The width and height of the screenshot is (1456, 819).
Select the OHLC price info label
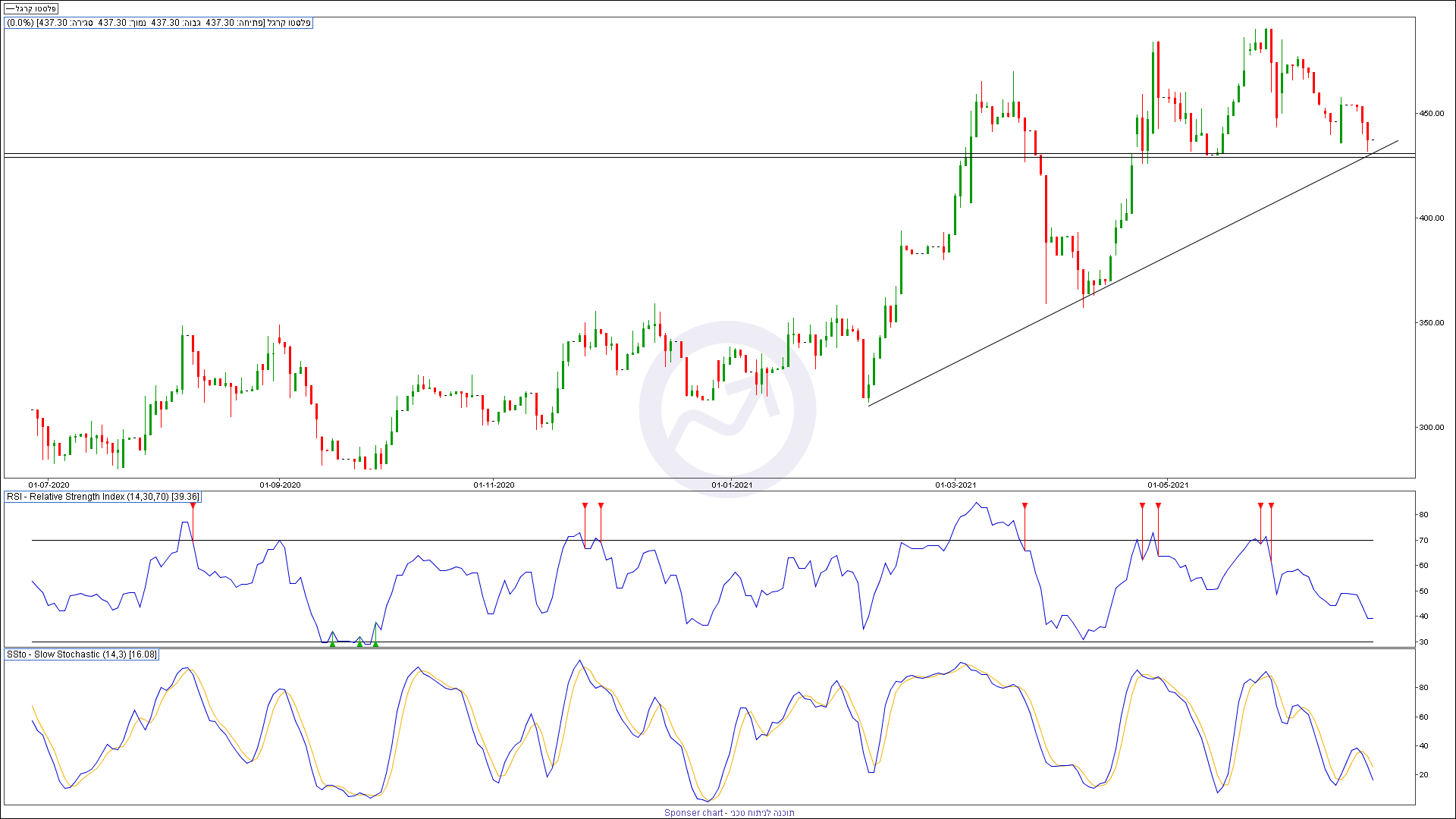click(x=158, y=23)
